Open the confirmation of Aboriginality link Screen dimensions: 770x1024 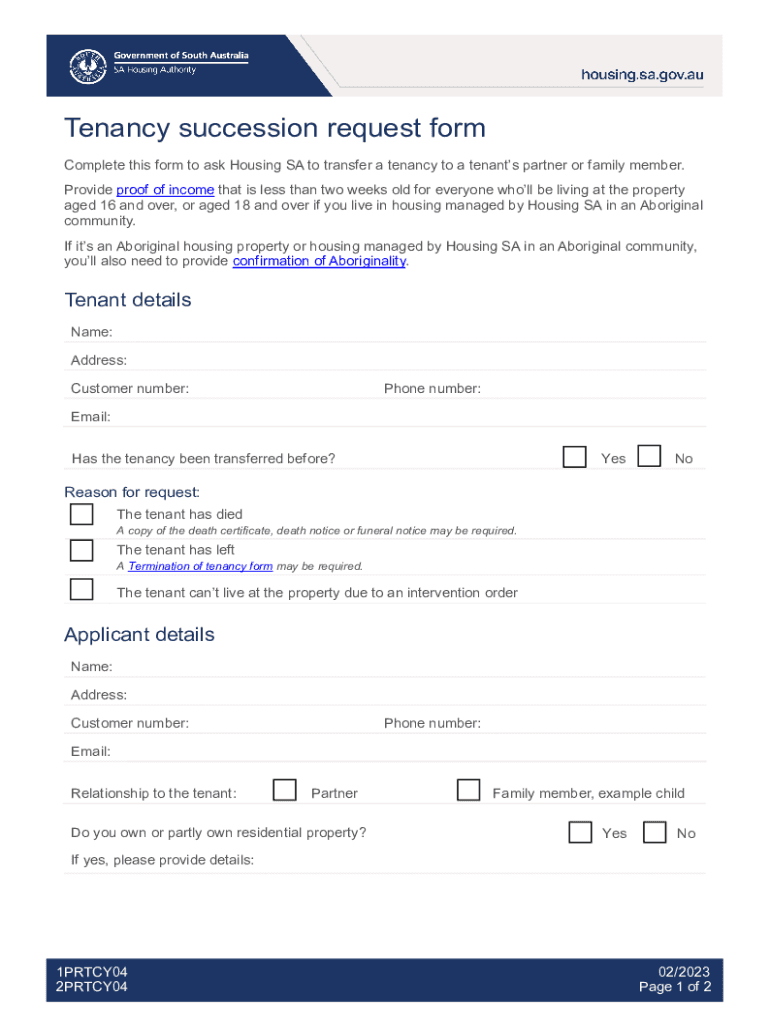pos(319,261)
